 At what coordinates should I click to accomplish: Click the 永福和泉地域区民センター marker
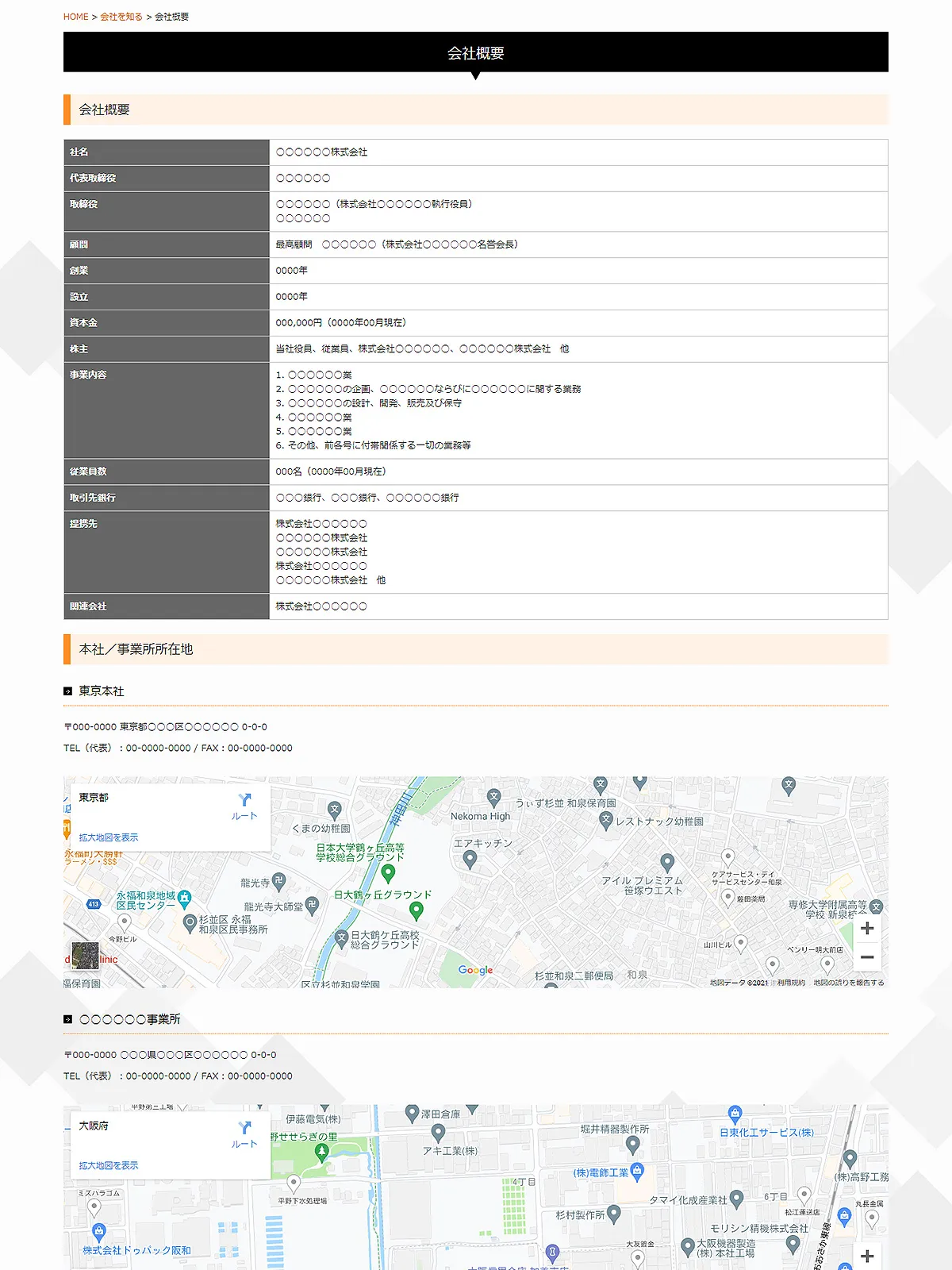pyautogui.click(x=184, y=899)
